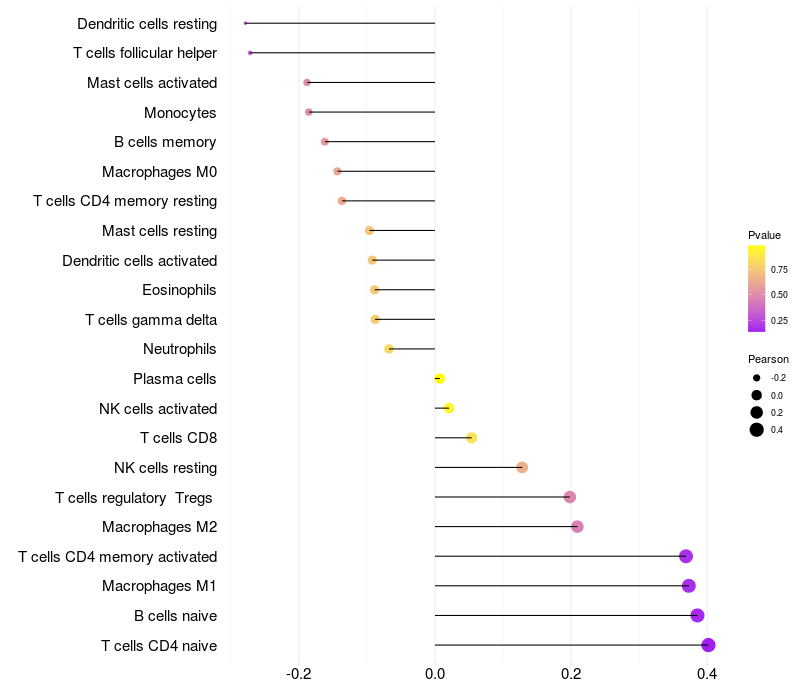
Task: Select the NK cells resting data point
Action: (522, 467)
